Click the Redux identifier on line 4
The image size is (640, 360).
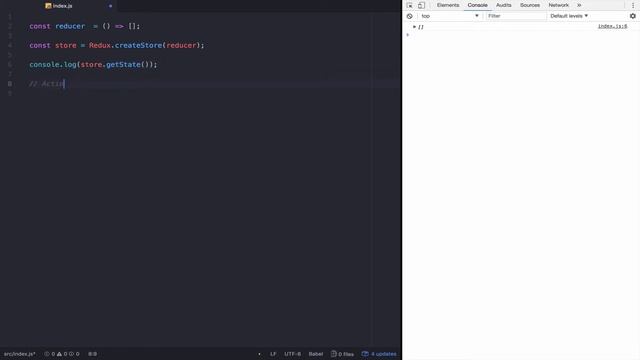pyautogui.click(x=100, y=45)
